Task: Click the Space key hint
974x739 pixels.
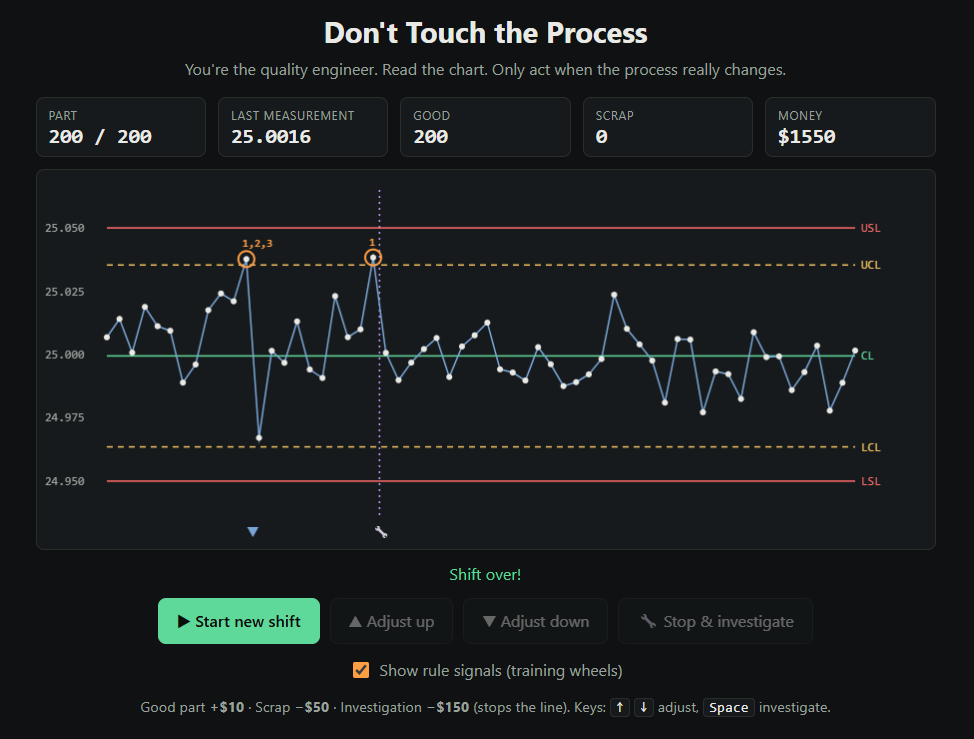Action: pos(729,707)
